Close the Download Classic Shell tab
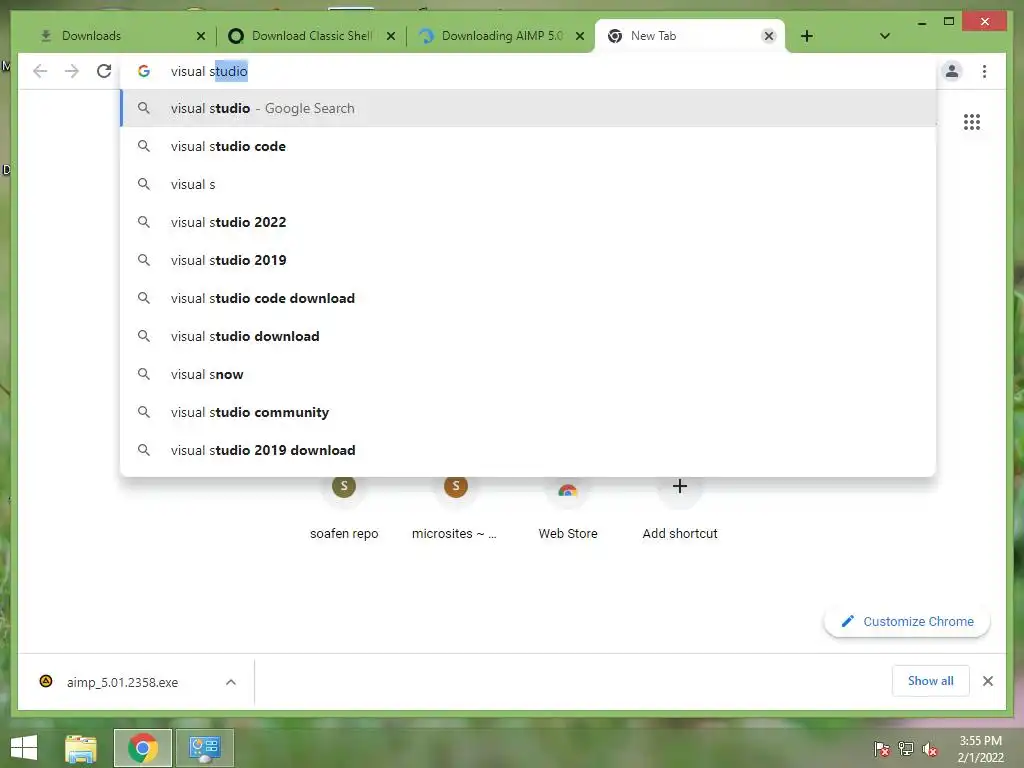Viewport: 1024px width, 768px height. tap(391, 36)
